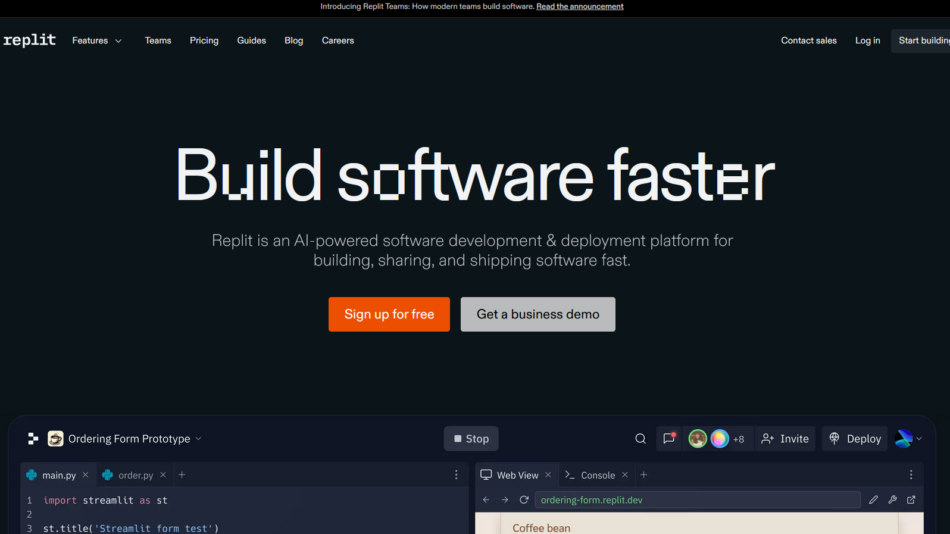
Task: Click the pencil edit icon beside the URL bar
Action: point(874,500)
